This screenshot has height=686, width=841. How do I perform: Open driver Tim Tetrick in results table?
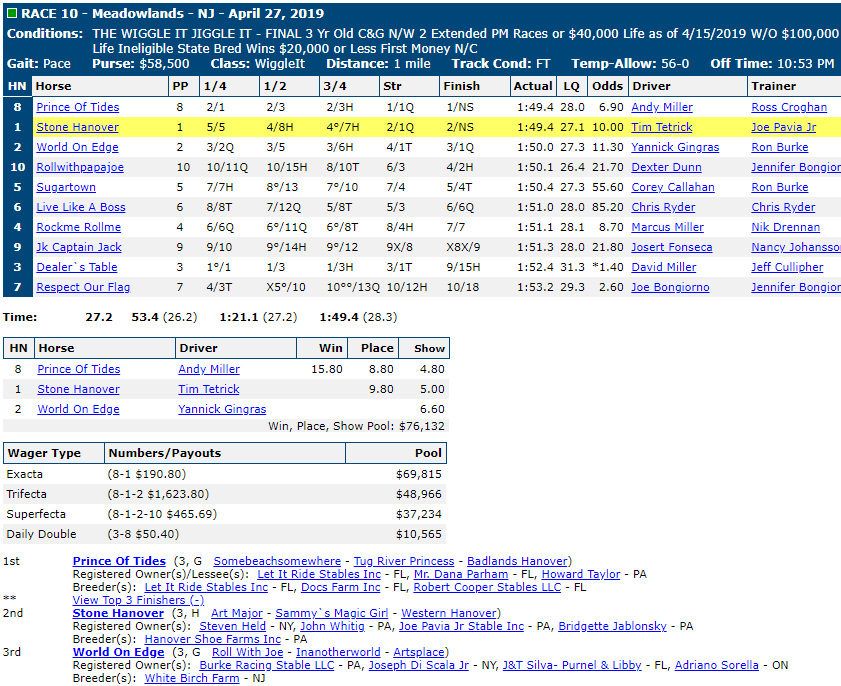click(662, 127)
